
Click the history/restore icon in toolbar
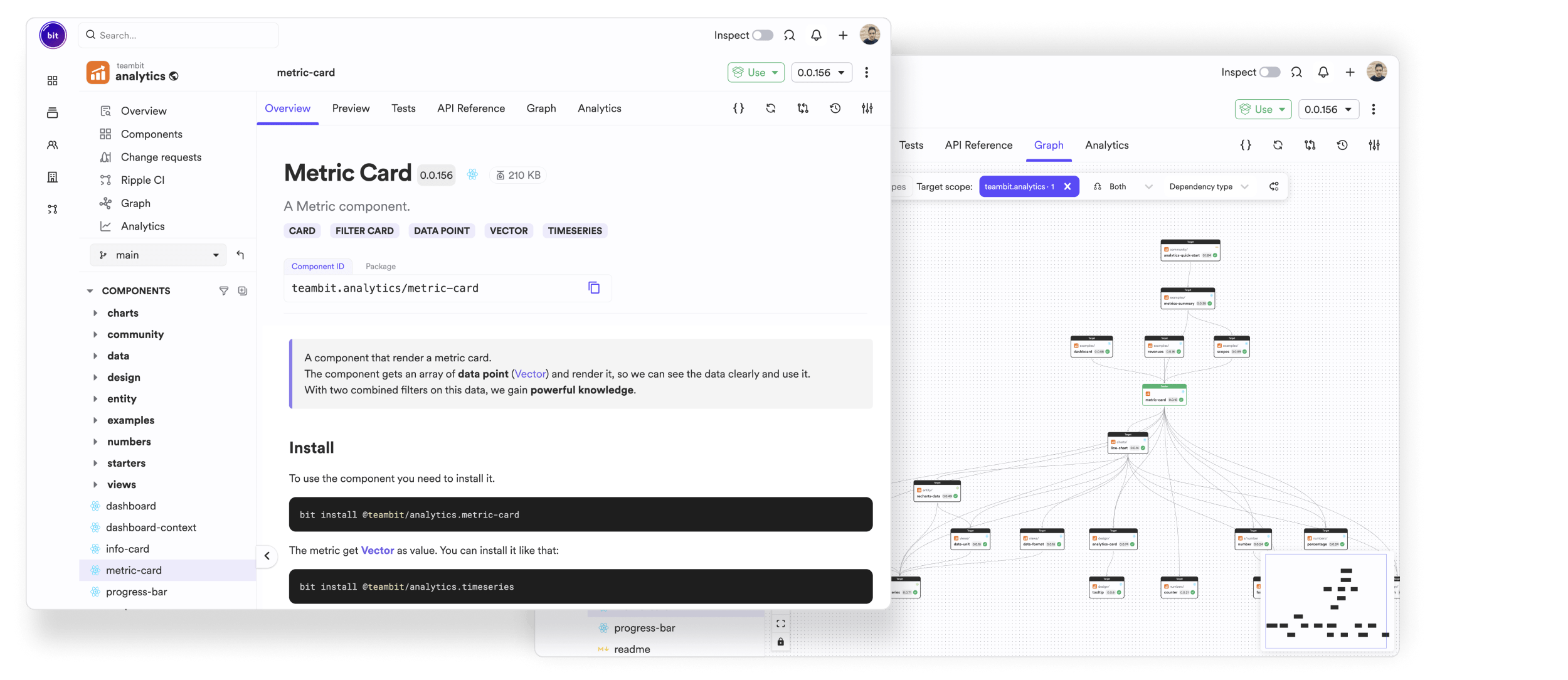click(834, 108)
